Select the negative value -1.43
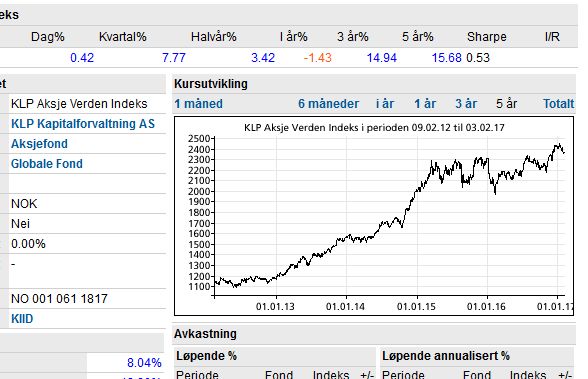 [318, 58]
